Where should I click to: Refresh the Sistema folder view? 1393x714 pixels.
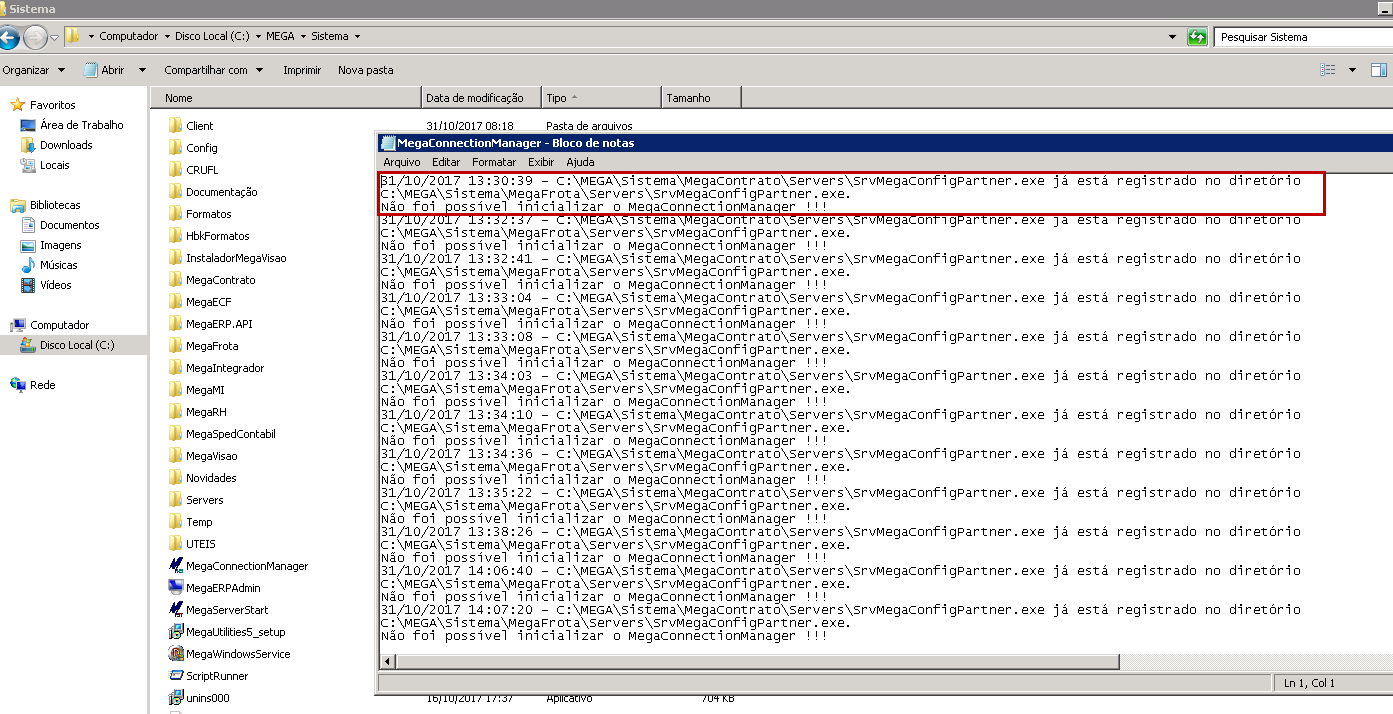pos(1197,37)
